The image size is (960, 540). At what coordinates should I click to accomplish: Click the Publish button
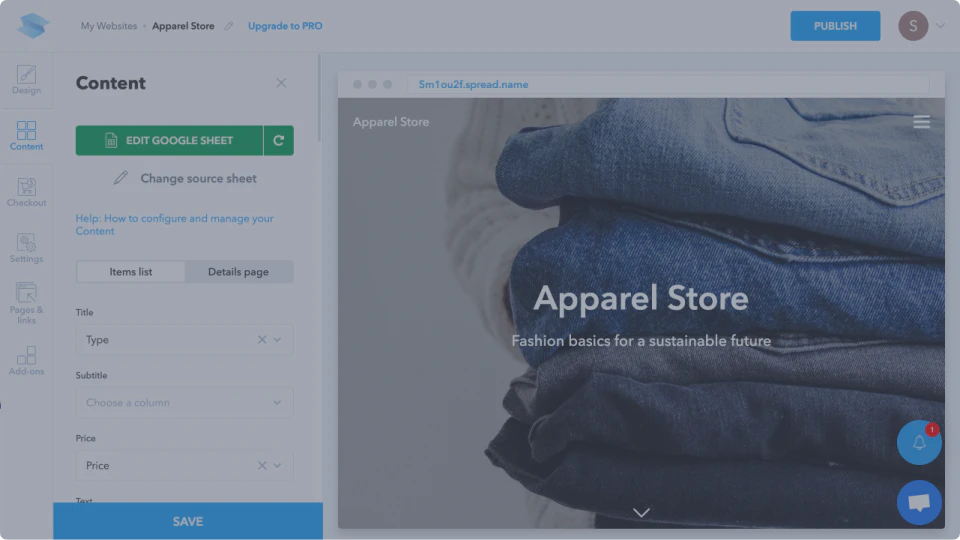click(835, 26)
